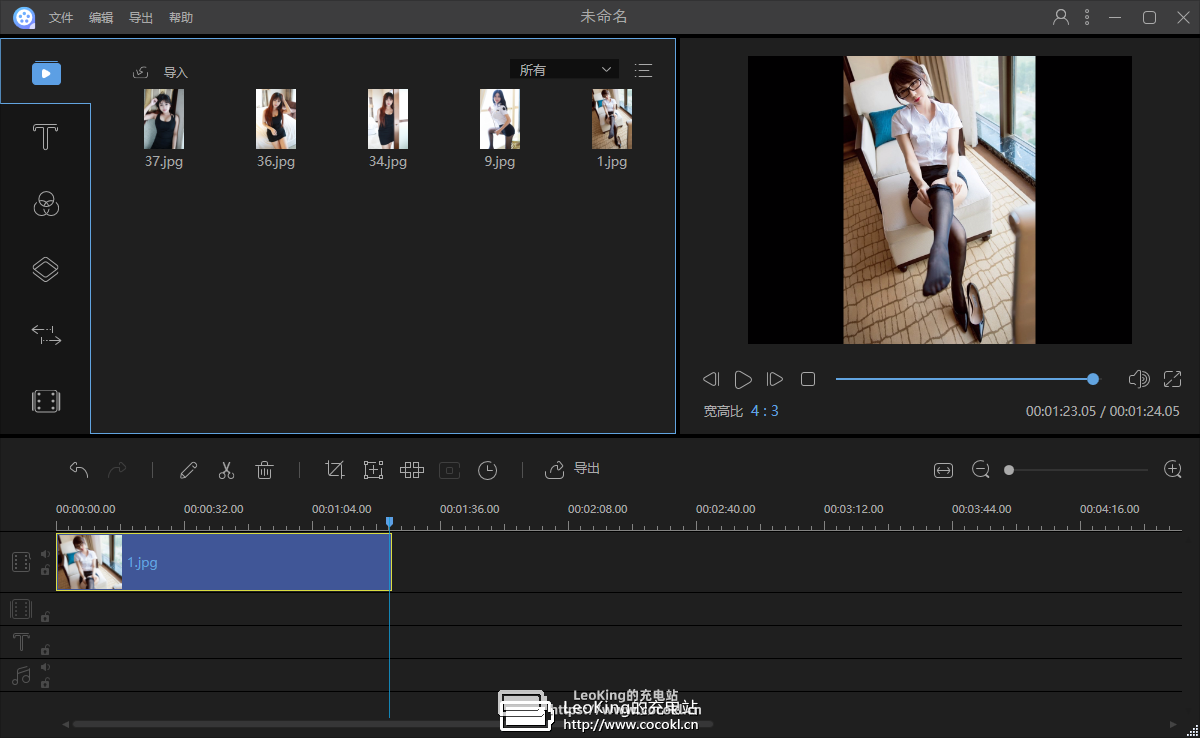Click the blue playhead marker on ruler
The image size is (1200, 738).
[x=390, y=522]
